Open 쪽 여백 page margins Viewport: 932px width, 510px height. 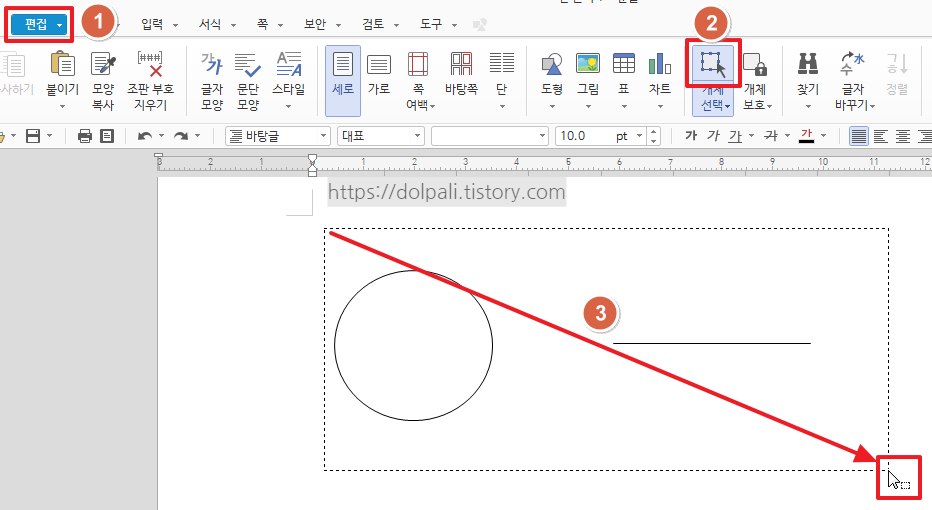click(x=418, y=81)
